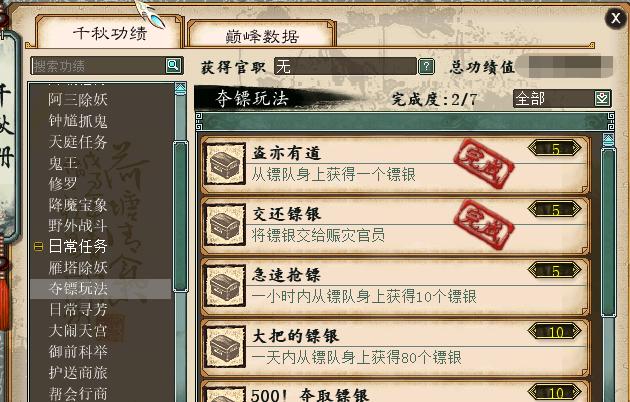Select 雁塔除妖 in the category list

[78, 267]
